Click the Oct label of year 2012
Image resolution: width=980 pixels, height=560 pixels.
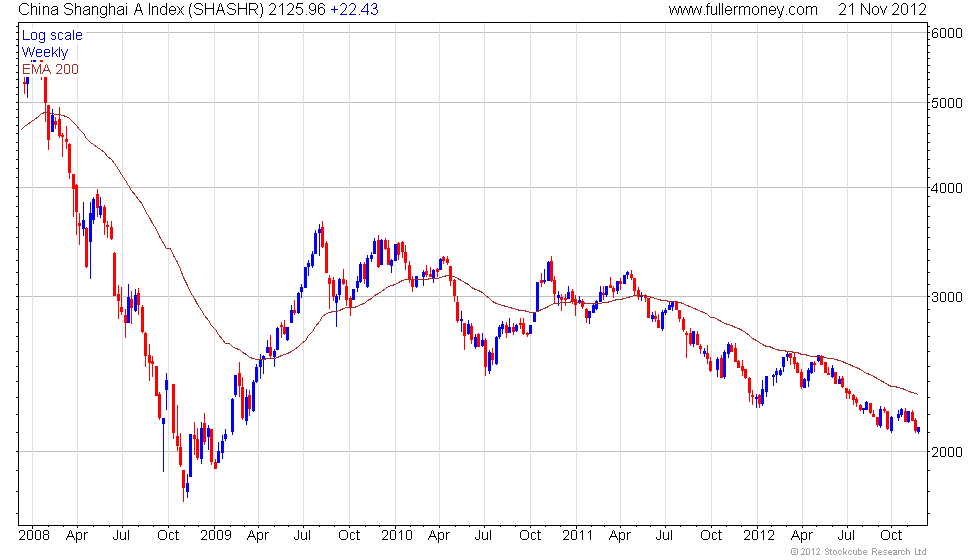(x=891, y=536)
